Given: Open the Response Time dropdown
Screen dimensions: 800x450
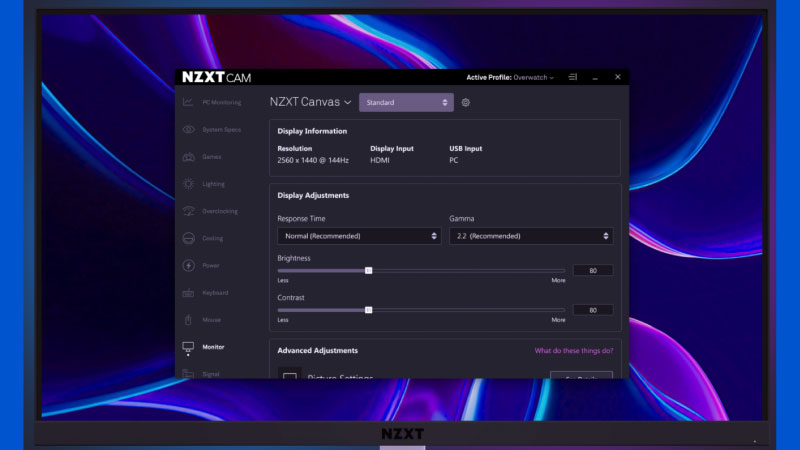Looking at the screenshot, I should [359, 236].
